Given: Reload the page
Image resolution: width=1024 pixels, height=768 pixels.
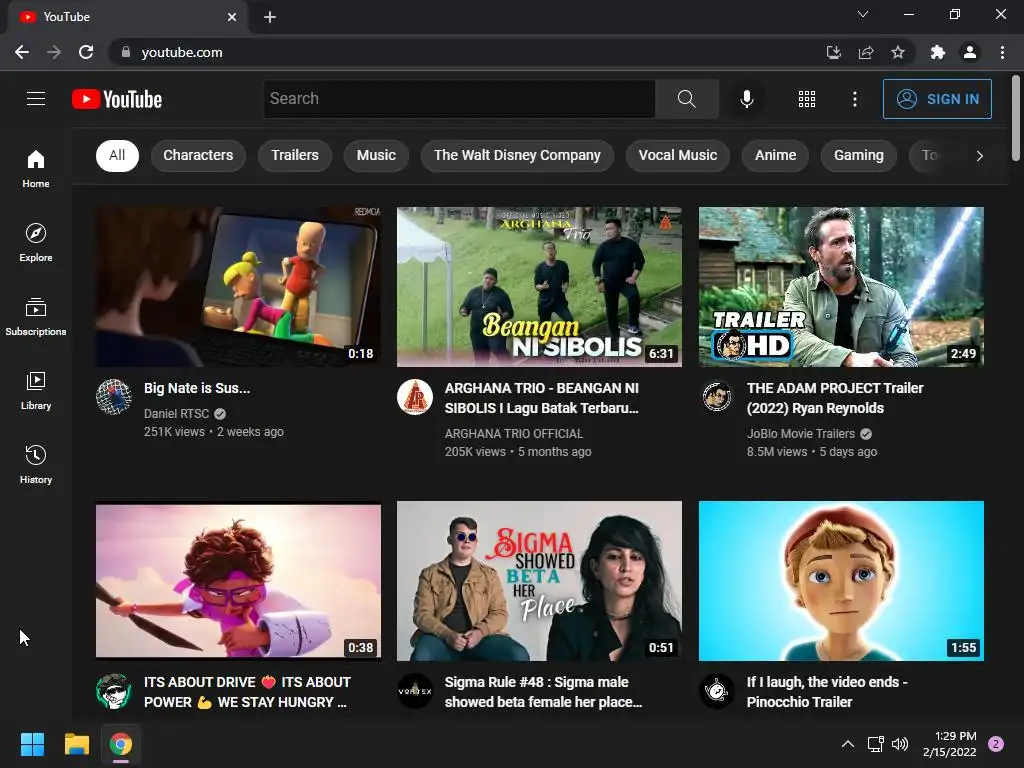Looking at the screenshot, I should (86, 52).
